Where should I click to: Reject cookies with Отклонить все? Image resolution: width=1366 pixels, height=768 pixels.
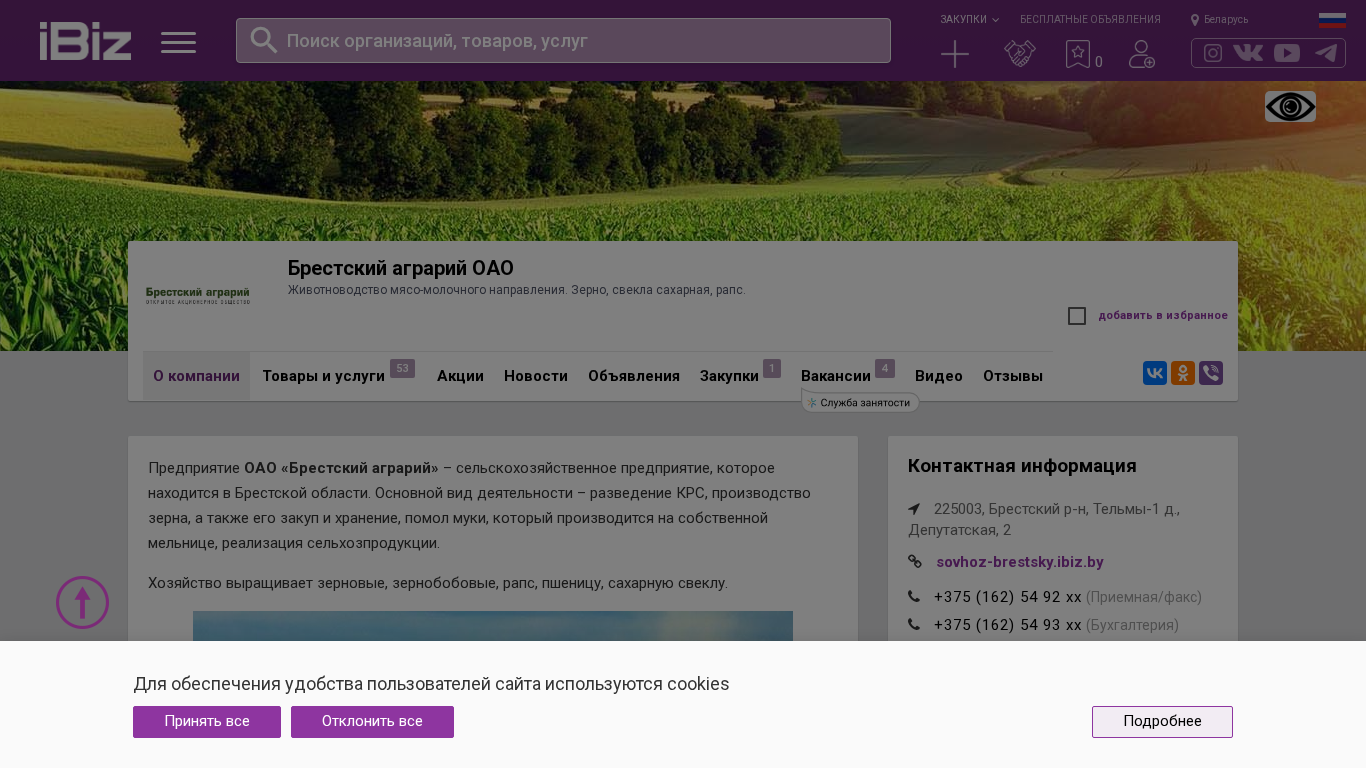pos(372,722)
